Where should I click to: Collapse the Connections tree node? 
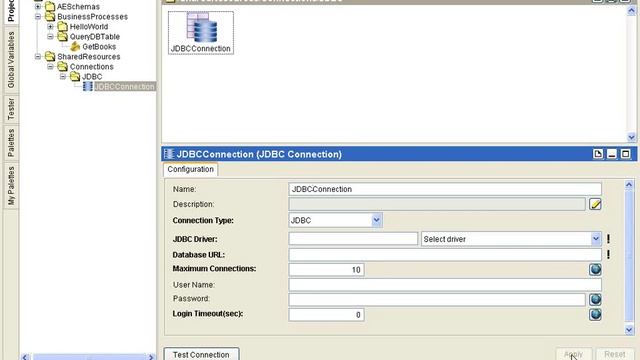coord(51,67)
